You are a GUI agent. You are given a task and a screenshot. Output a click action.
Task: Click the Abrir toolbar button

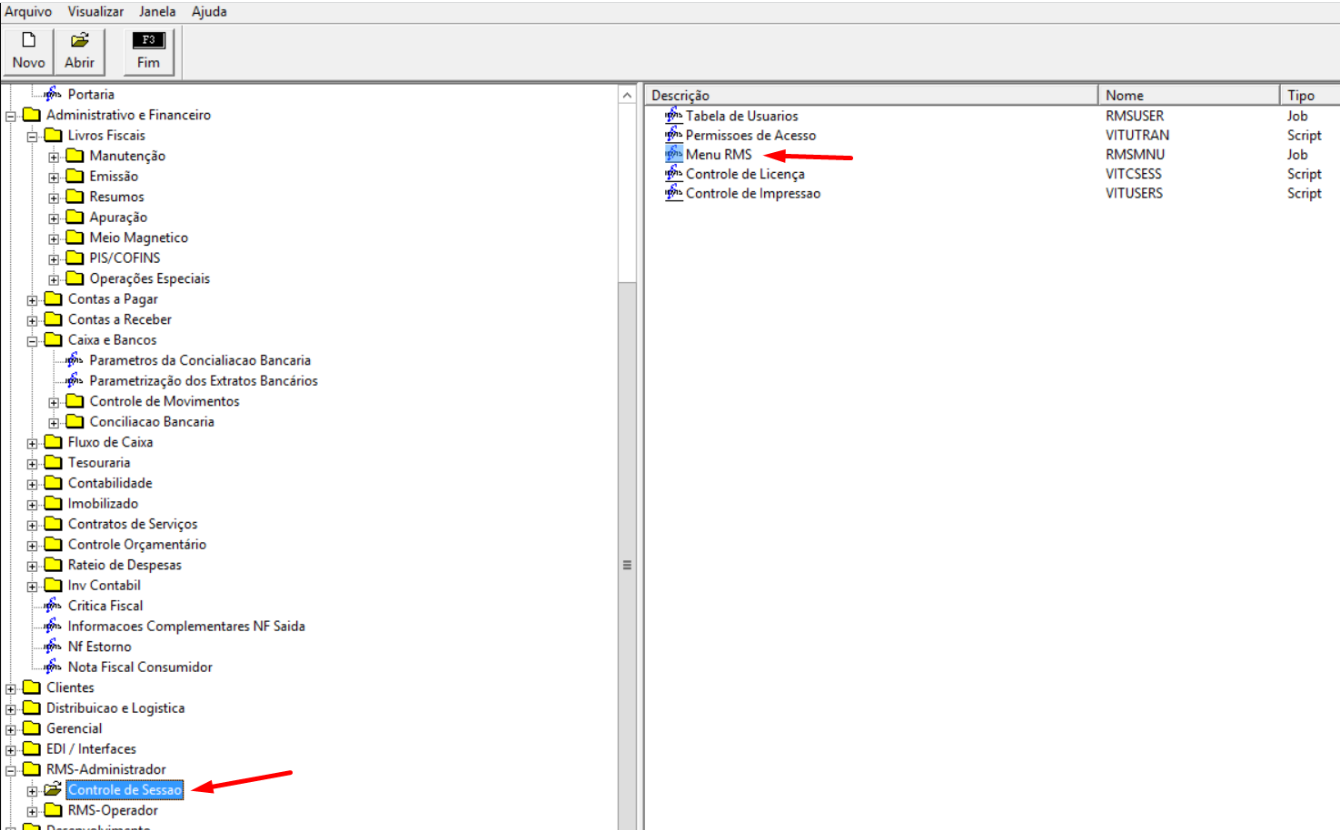79,51
